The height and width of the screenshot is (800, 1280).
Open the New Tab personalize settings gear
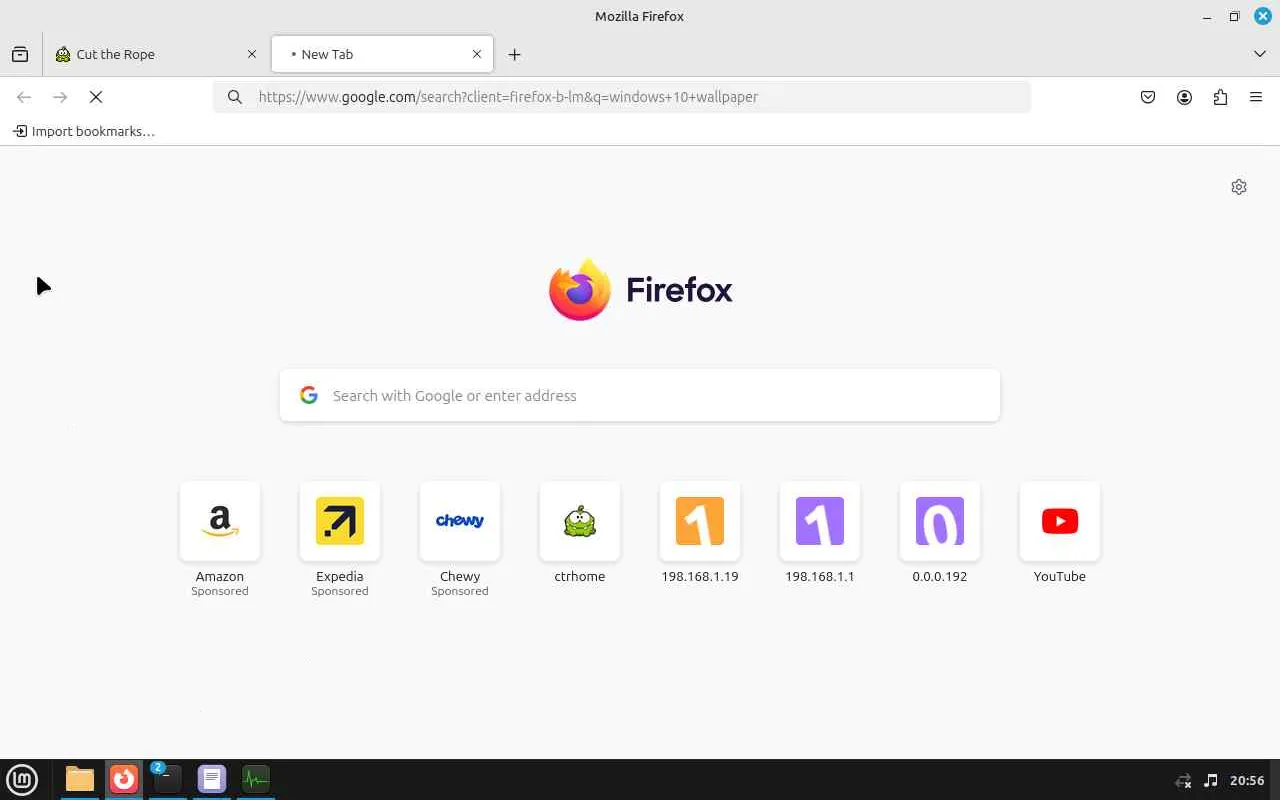pyautogui.click(x=1239, y=187)
